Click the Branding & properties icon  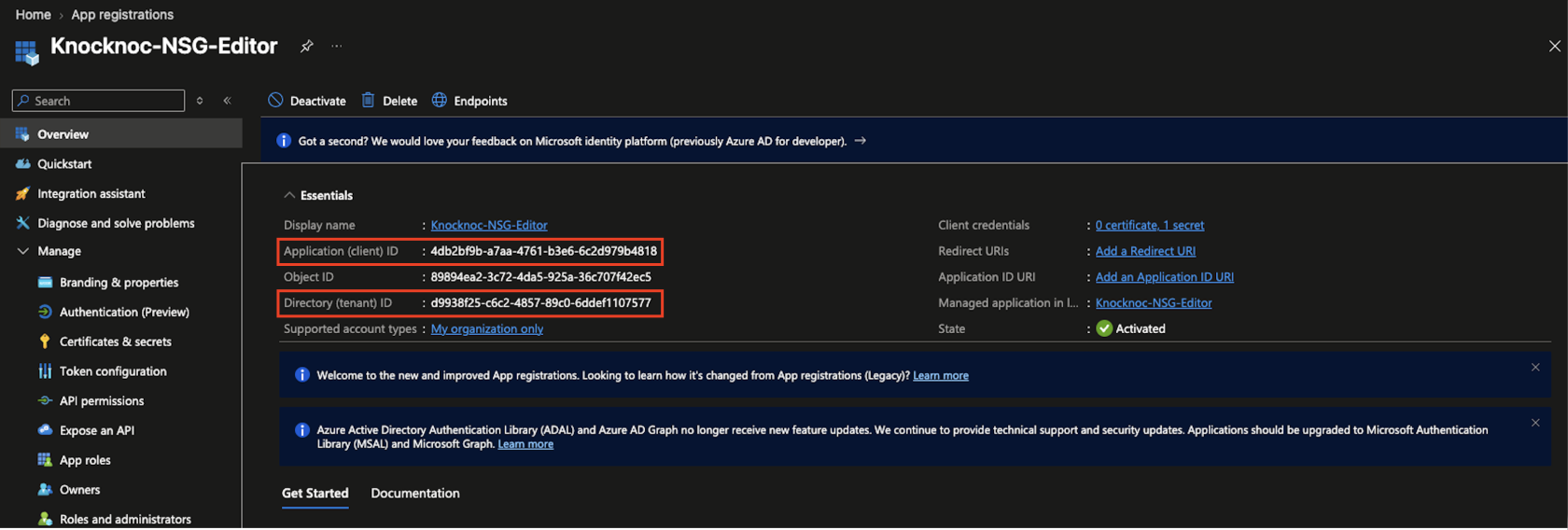tap(45, 283)
